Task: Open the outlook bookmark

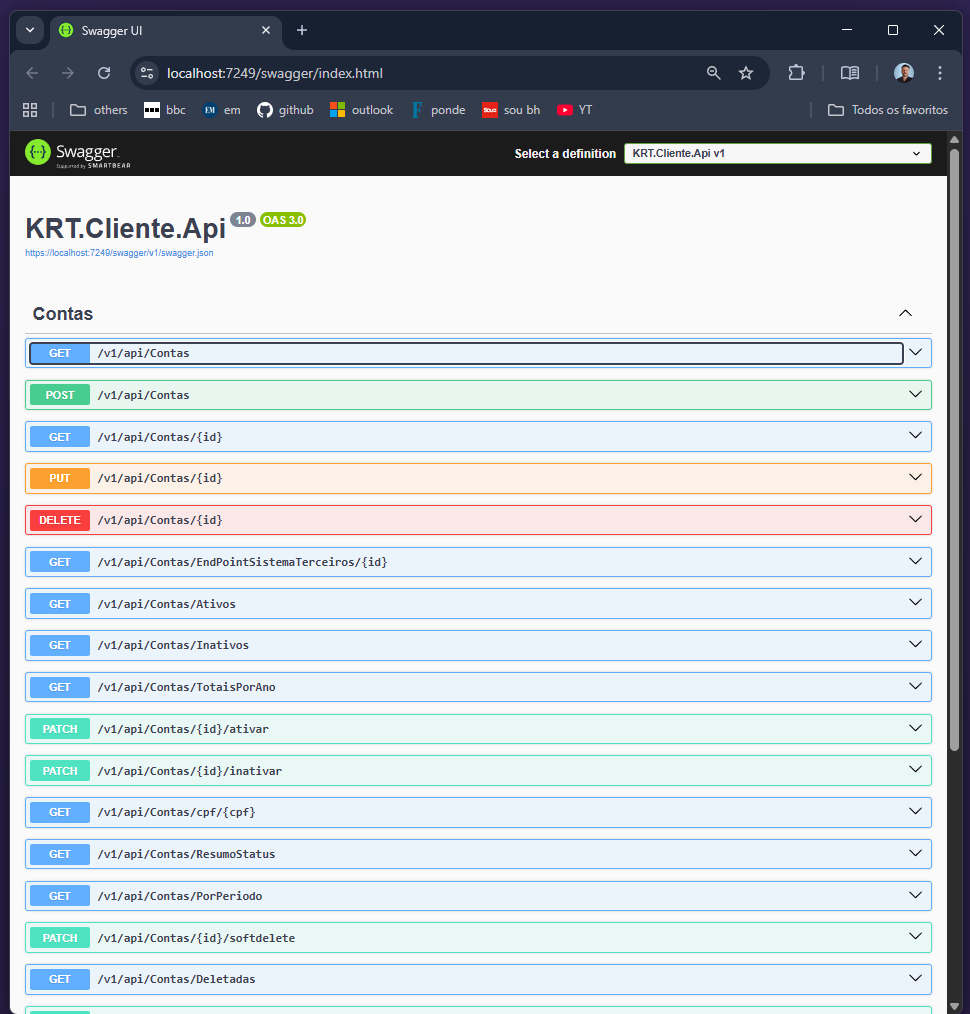Action: [x=361, y=110]
